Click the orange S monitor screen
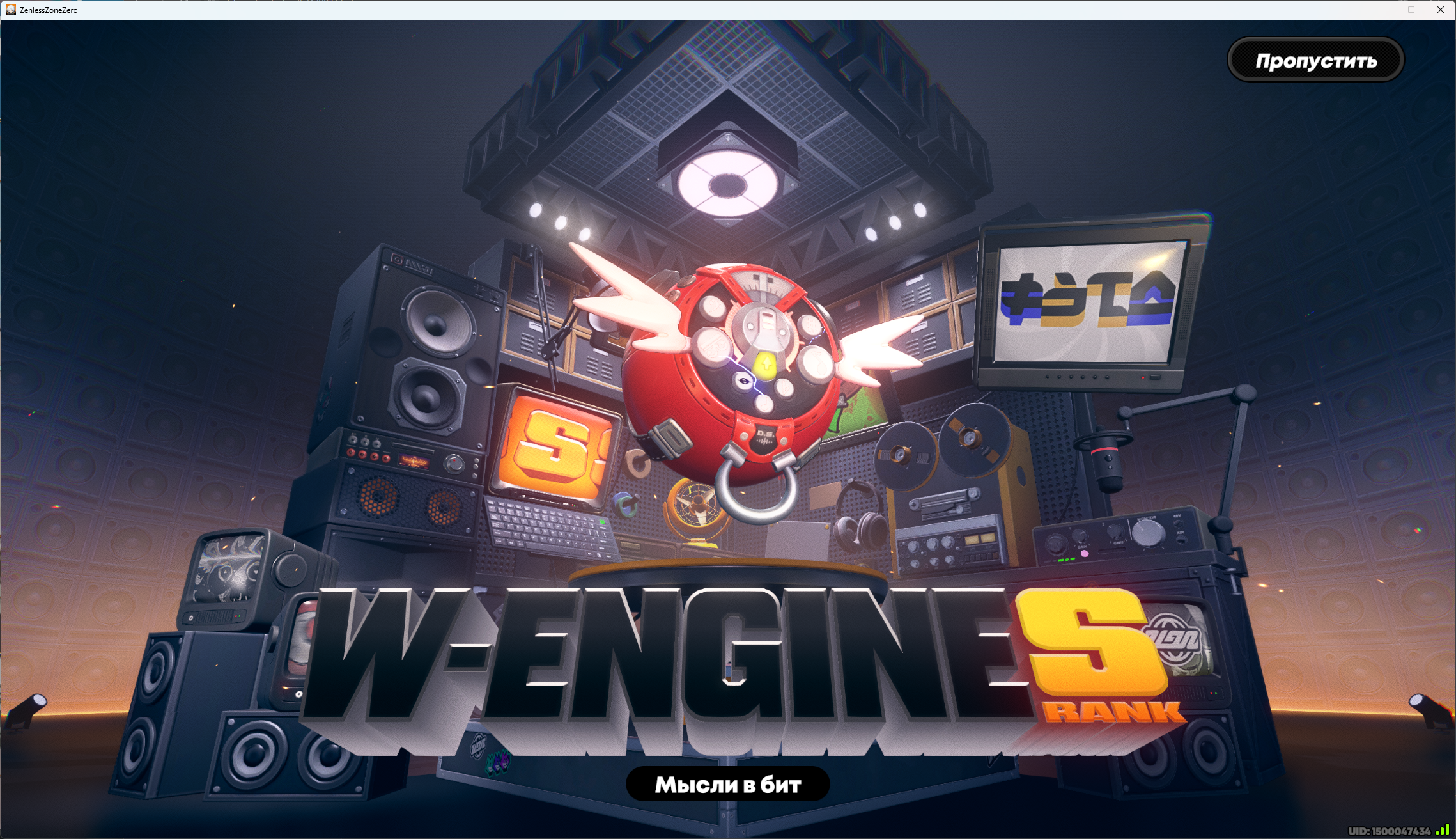The width and height of the screenshot is (1456, 839). (x=555, y=448)
